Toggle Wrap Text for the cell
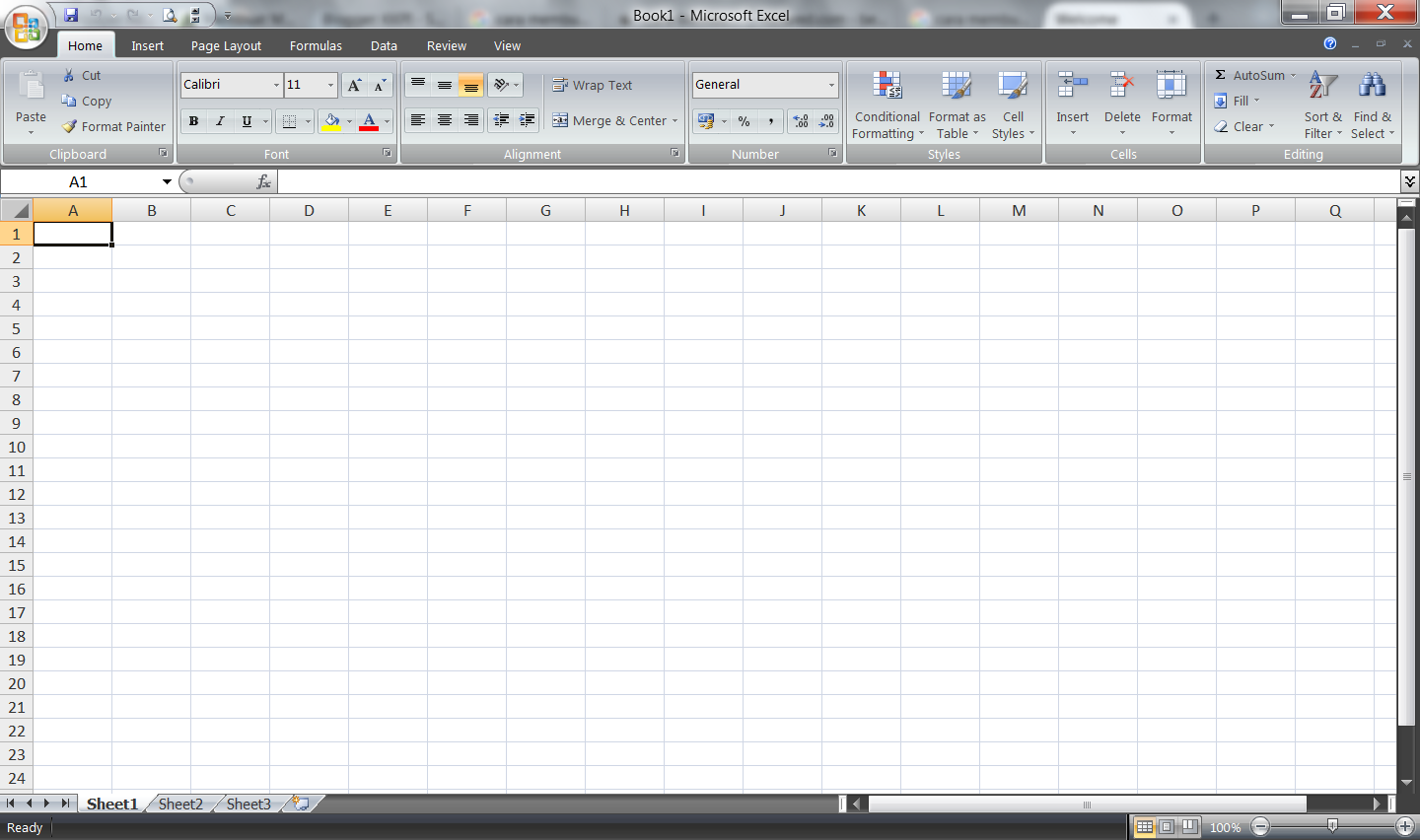1420x840 pixels. click(592, 85)
